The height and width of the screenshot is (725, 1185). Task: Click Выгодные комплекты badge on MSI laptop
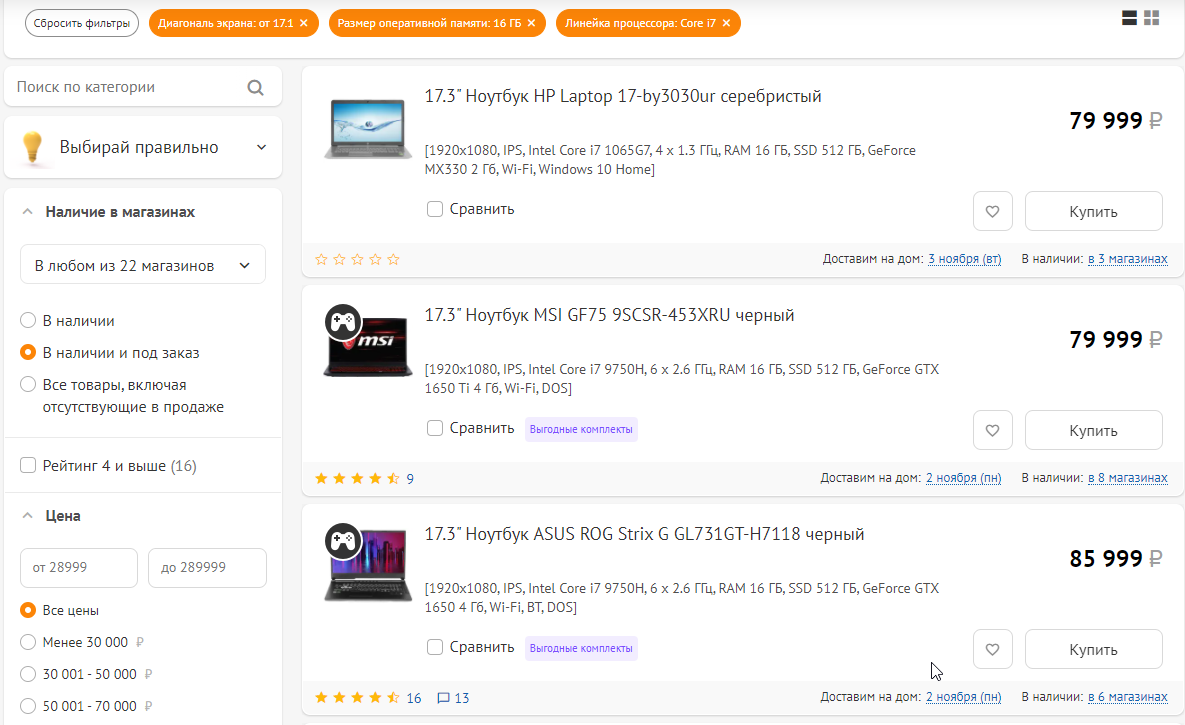click(x=581, y=429)
